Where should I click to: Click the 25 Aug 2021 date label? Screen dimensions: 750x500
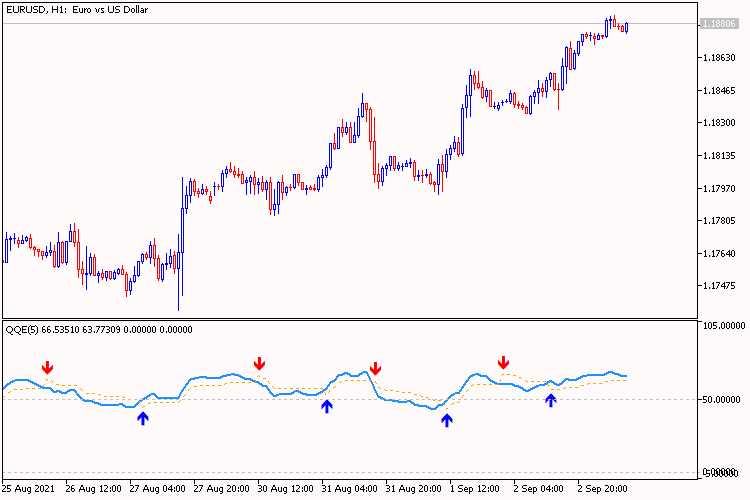click(30, 490)
